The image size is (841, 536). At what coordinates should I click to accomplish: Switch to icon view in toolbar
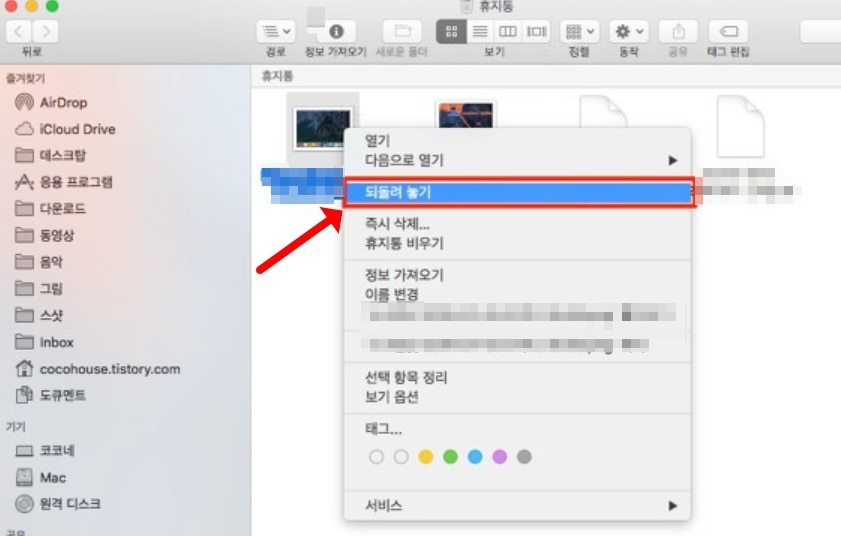click(451, 31)
